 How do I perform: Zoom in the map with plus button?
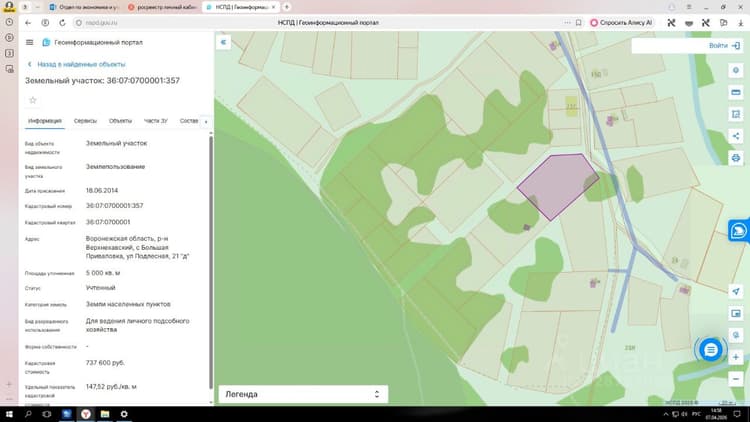(x=736, y=357)
